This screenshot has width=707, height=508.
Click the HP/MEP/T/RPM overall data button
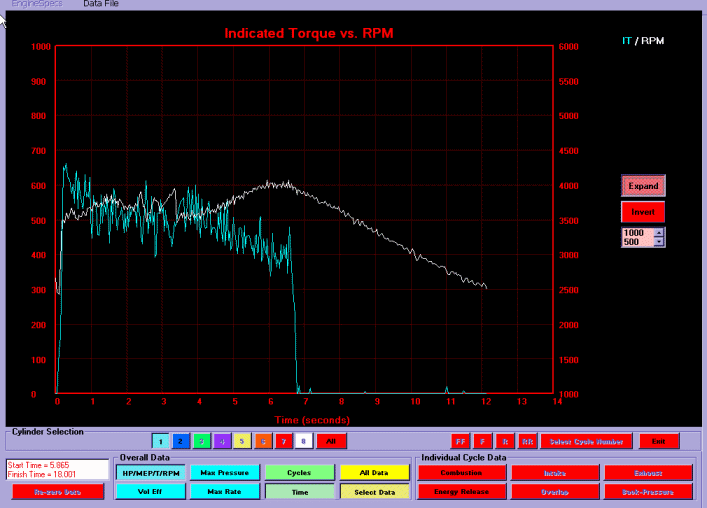pos(149,473)
